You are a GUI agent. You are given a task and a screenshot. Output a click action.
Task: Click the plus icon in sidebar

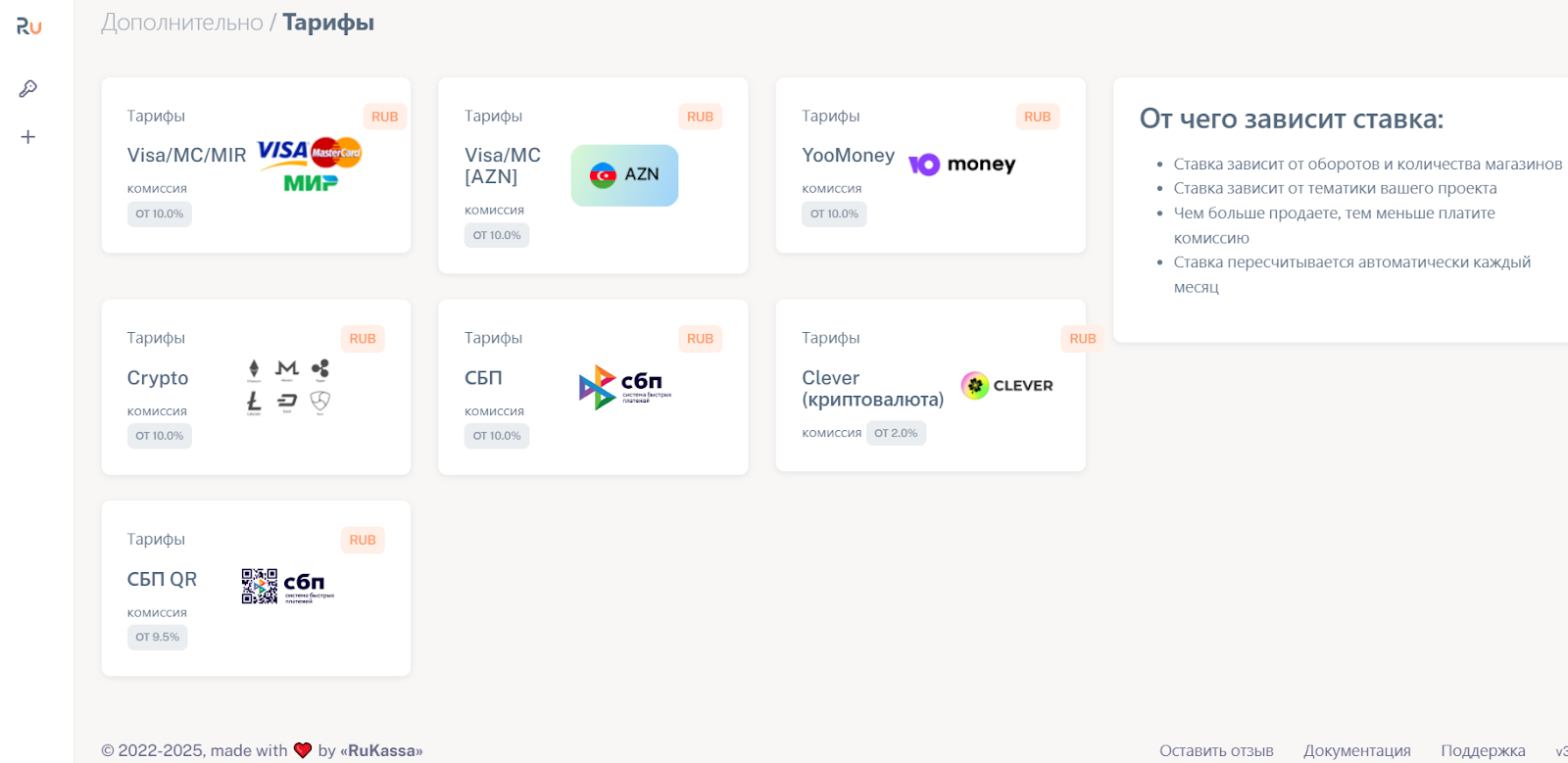pyautogui.click(x=28, y=137)
